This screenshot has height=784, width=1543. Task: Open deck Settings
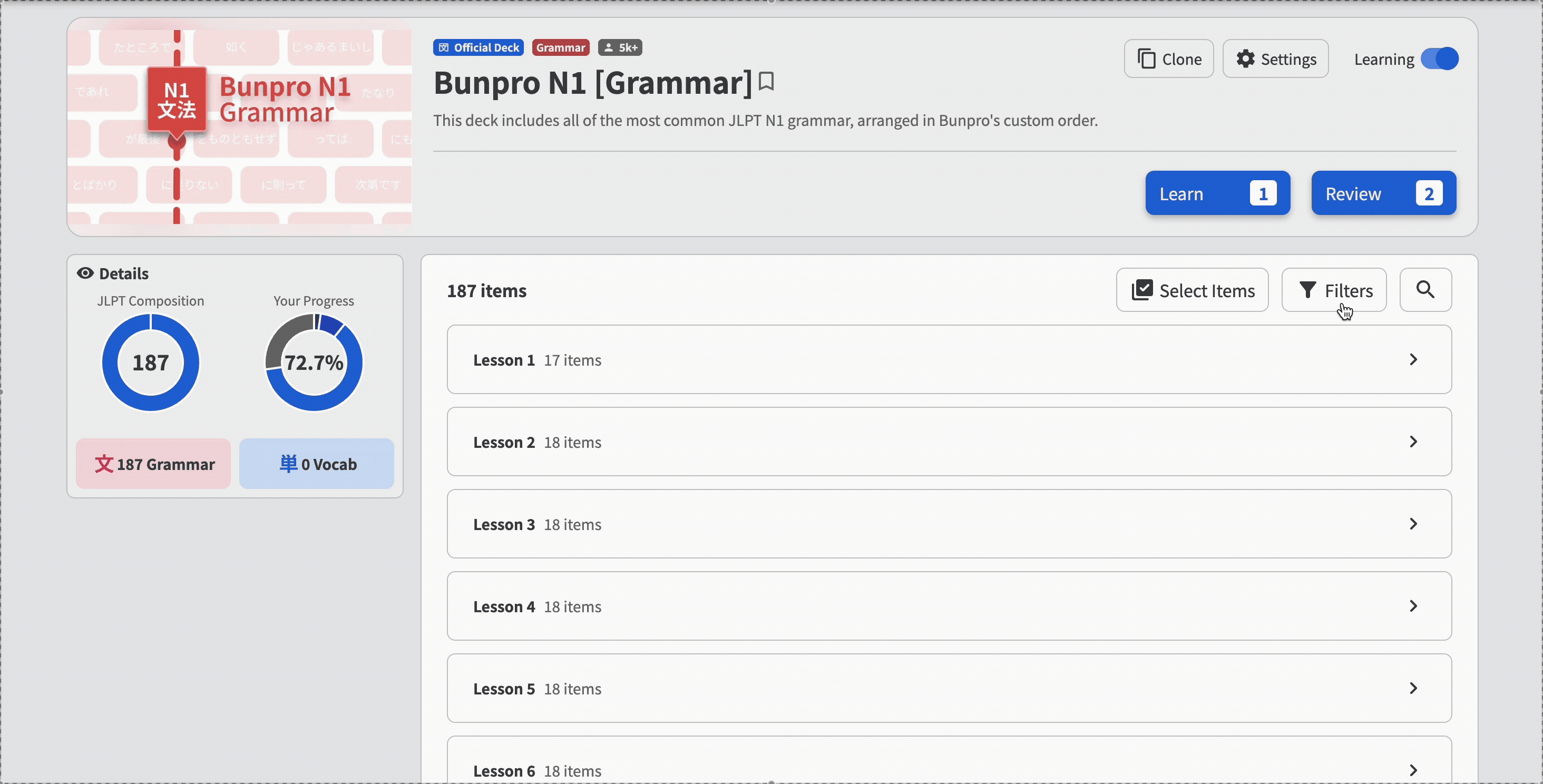coord(1275,58)
